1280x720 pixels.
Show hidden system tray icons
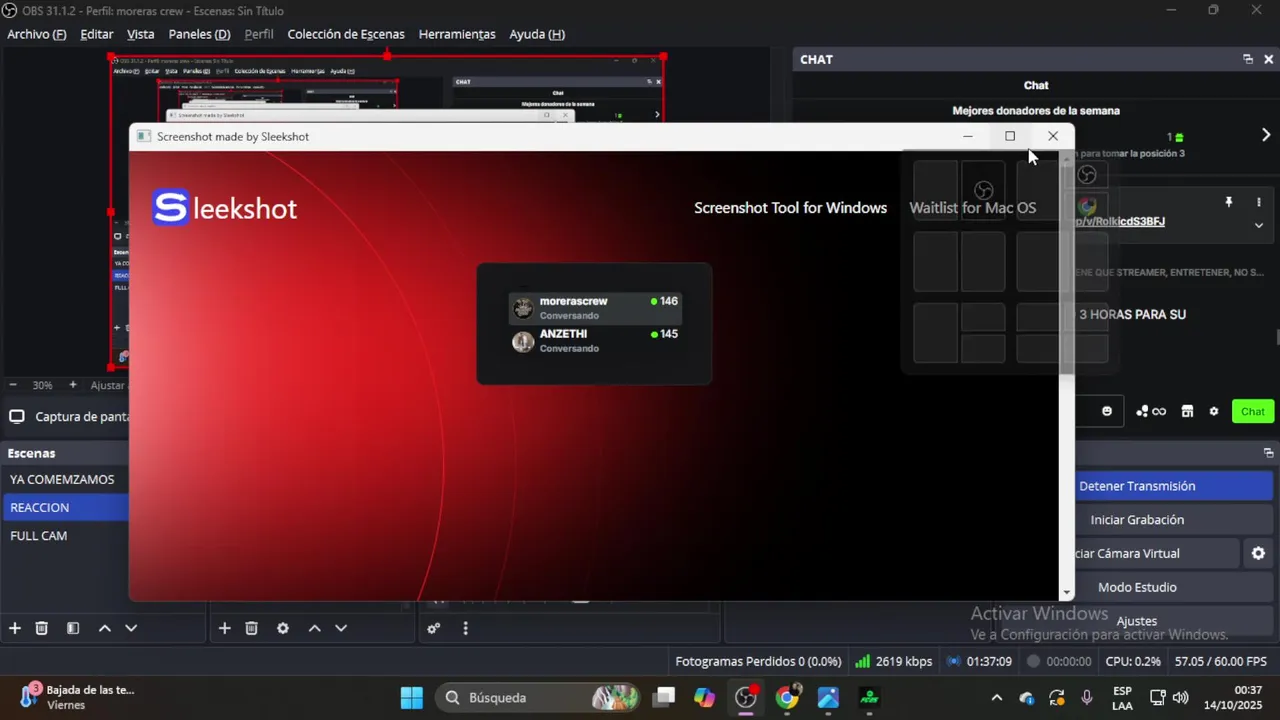[996, 697]
